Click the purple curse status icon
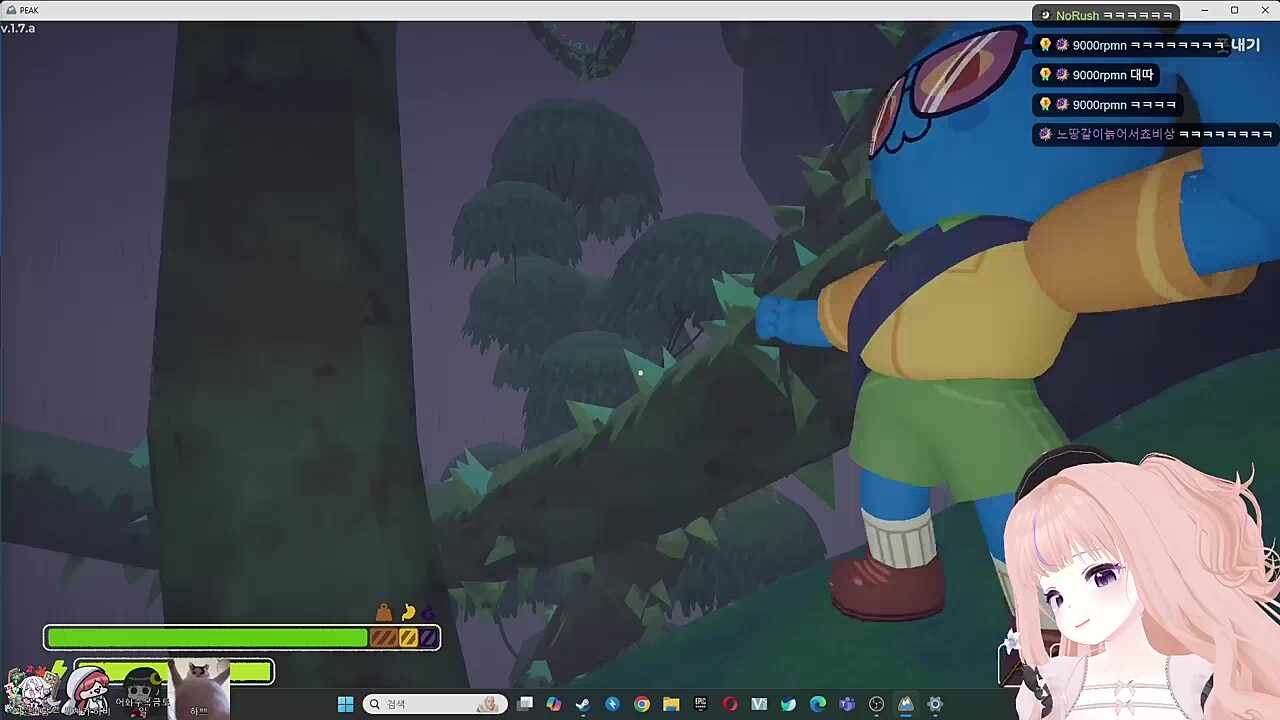Viewport: 1280px width, 720px height. (428, 612)
